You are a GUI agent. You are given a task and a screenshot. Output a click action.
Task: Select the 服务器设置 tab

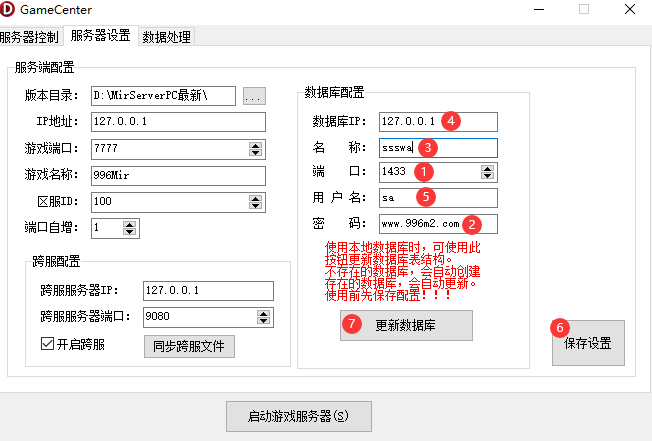[100, 36]
